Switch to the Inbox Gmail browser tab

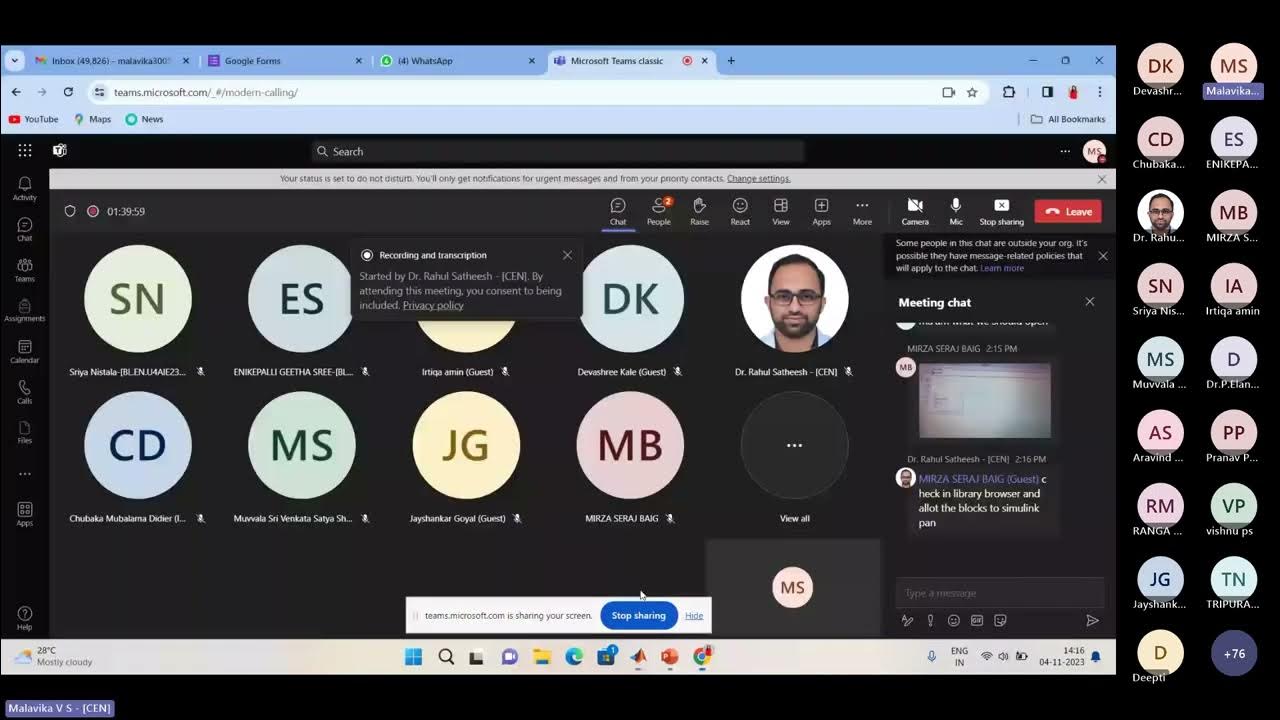pyautogui.click(x=111, y=61)
